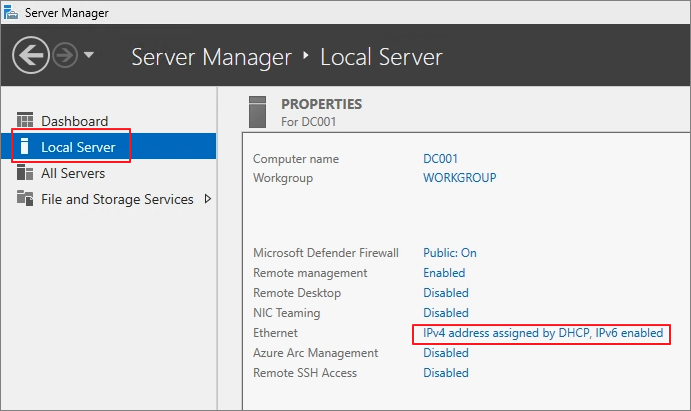Click the Server Manager window title text
691x411 pixels.
tap(67, 13)
